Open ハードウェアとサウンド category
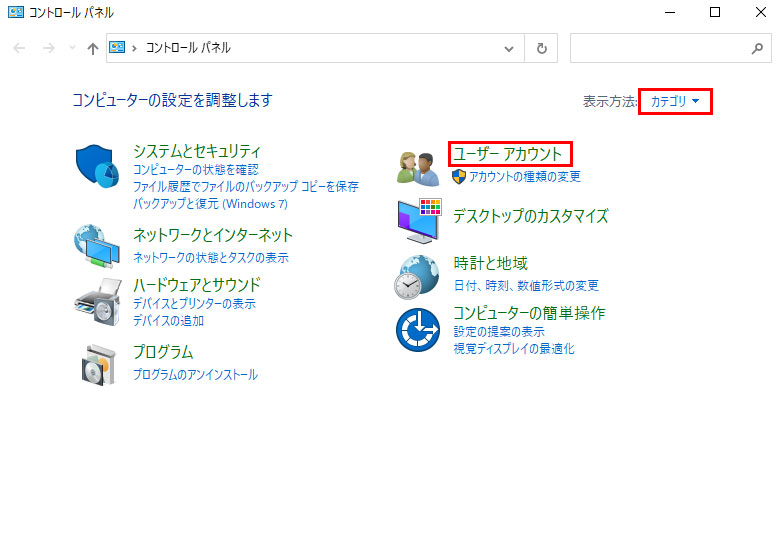779x553 pixels. tap(197, 285)
